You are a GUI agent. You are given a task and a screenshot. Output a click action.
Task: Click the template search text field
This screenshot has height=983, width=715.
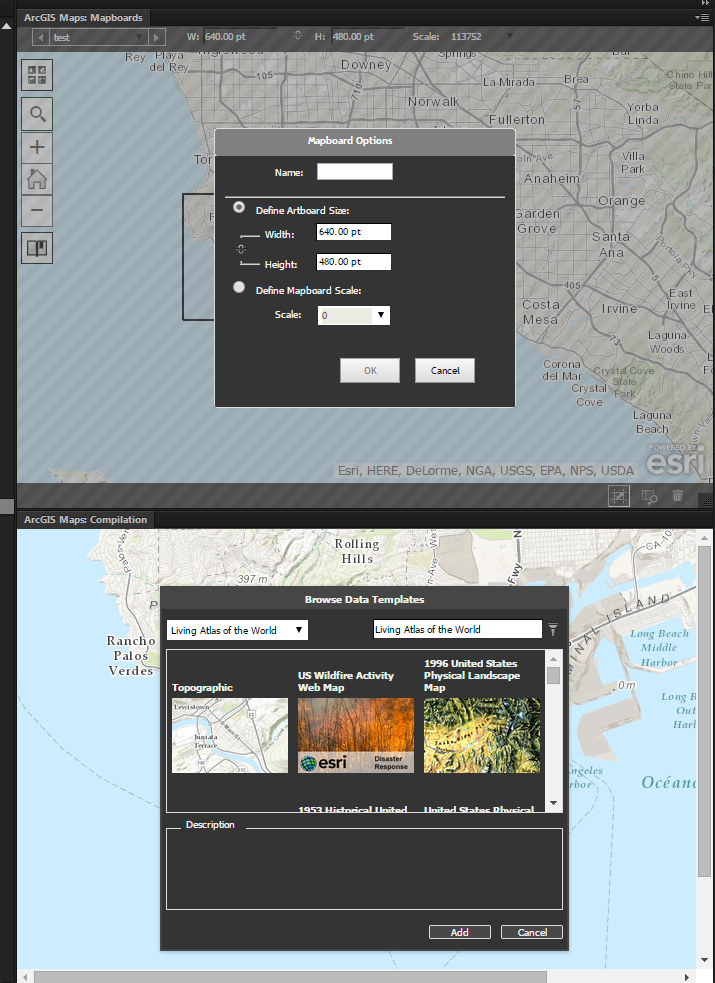pos(457,629)
